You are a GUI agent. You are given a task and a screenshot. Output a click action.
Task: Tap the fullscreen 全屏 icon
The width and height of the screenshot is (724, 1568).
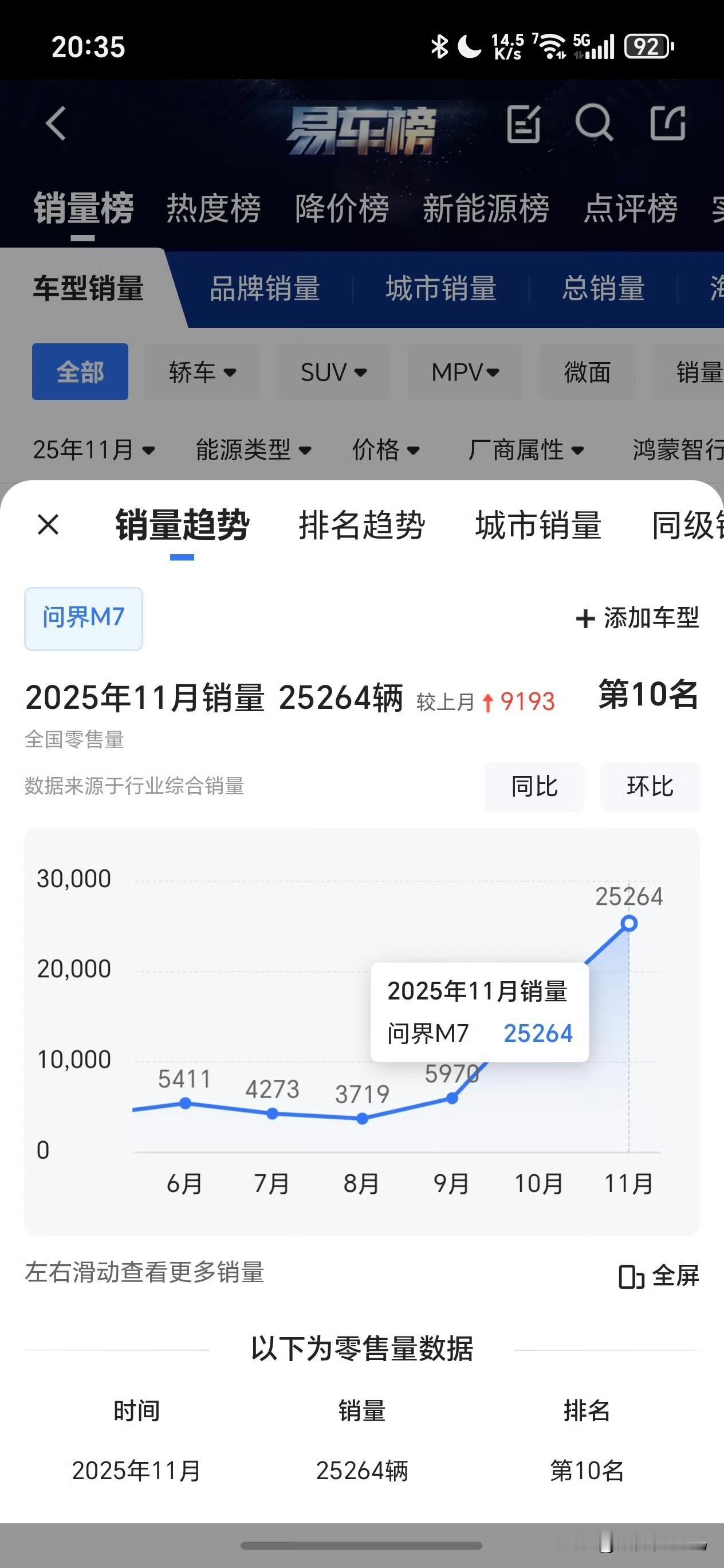[x=631, y=1276]
